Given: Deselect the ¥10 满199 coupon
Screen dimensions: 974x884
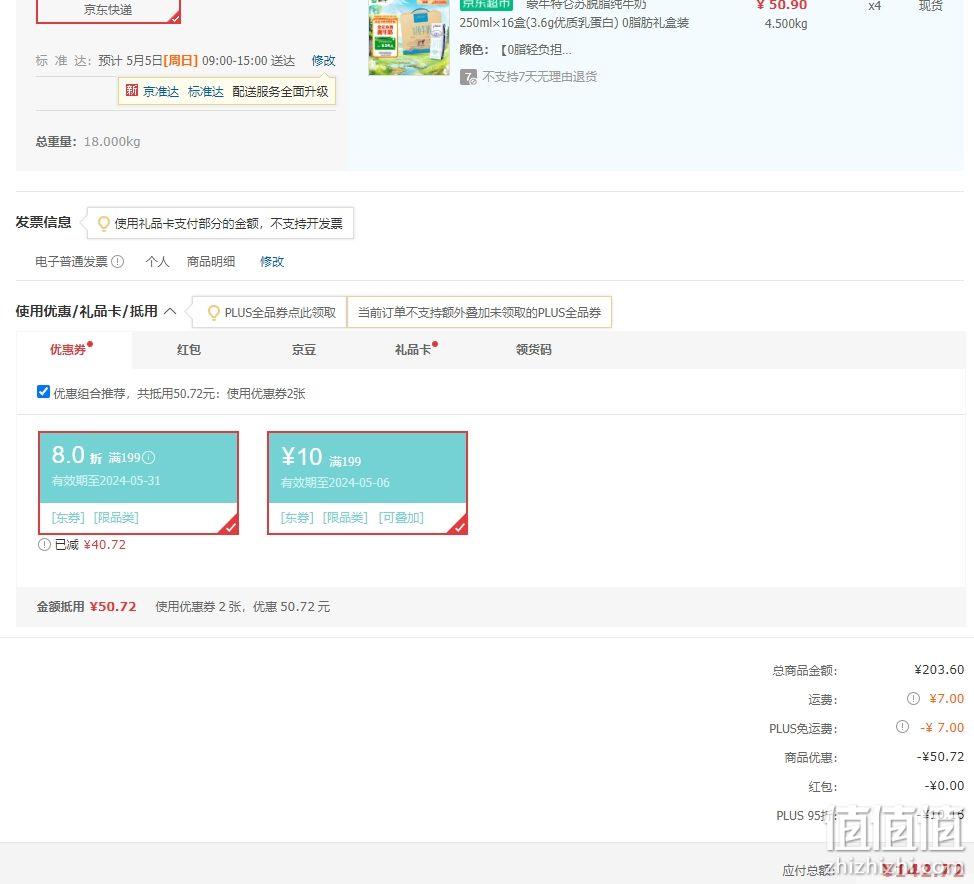Looking at the screenshot, I should (367, 483).
